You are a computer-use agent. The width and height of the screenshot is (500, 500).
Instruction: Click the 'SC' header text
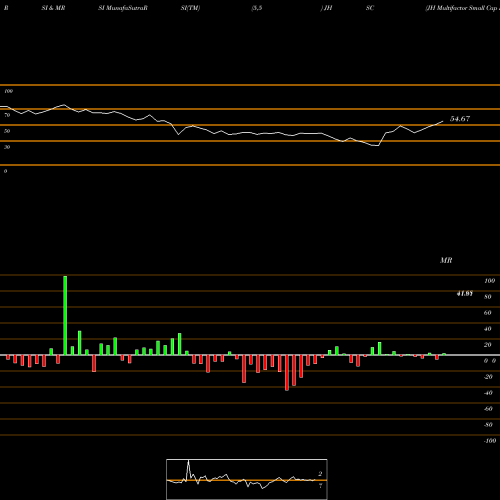tap(370, 8)
